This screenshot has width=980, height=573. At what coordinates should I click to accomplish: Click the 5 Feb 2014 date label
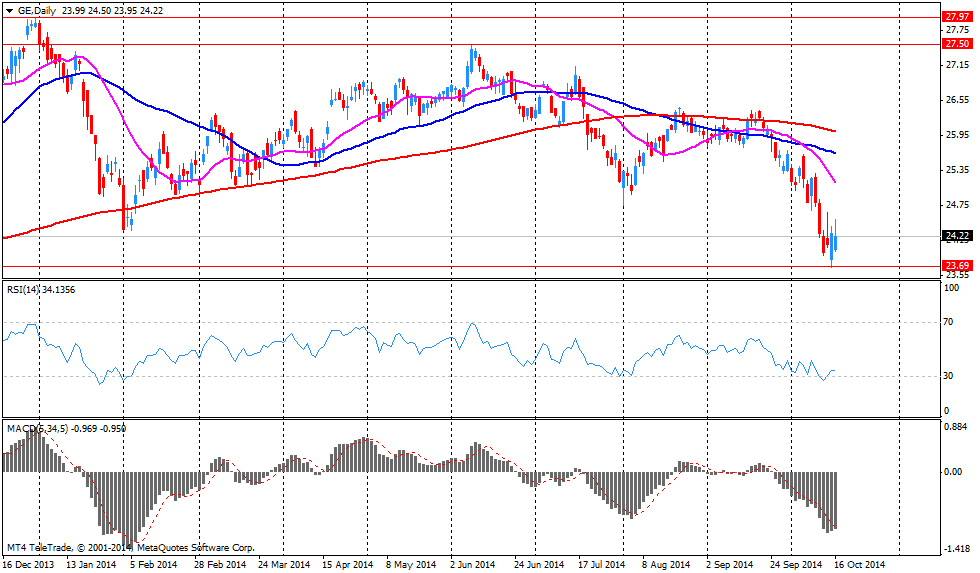[148, 565]
